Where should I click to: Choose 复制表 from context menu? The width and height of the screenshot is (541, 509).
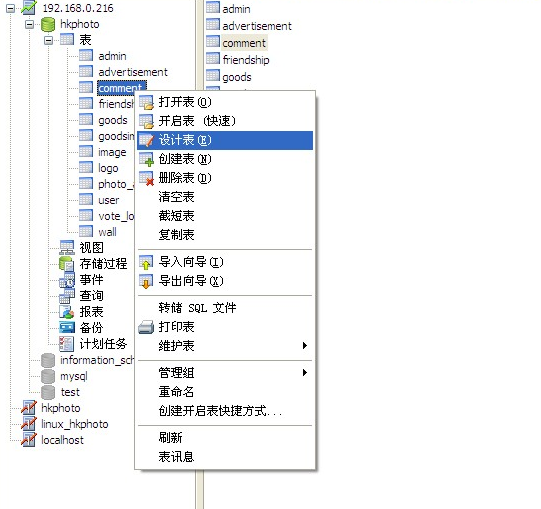225,235
